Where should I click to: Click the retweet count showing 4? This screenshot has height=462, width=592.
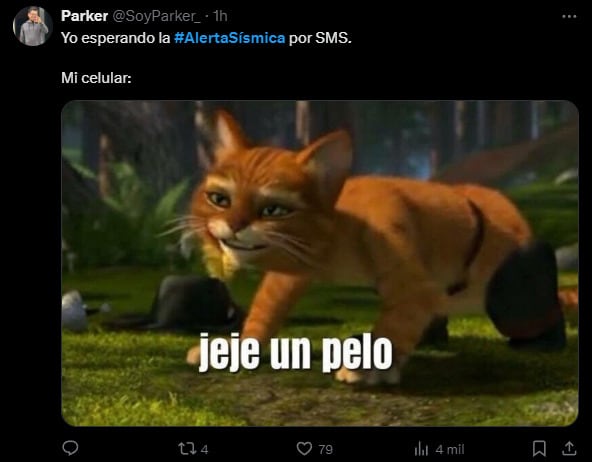tap(204, 449)
